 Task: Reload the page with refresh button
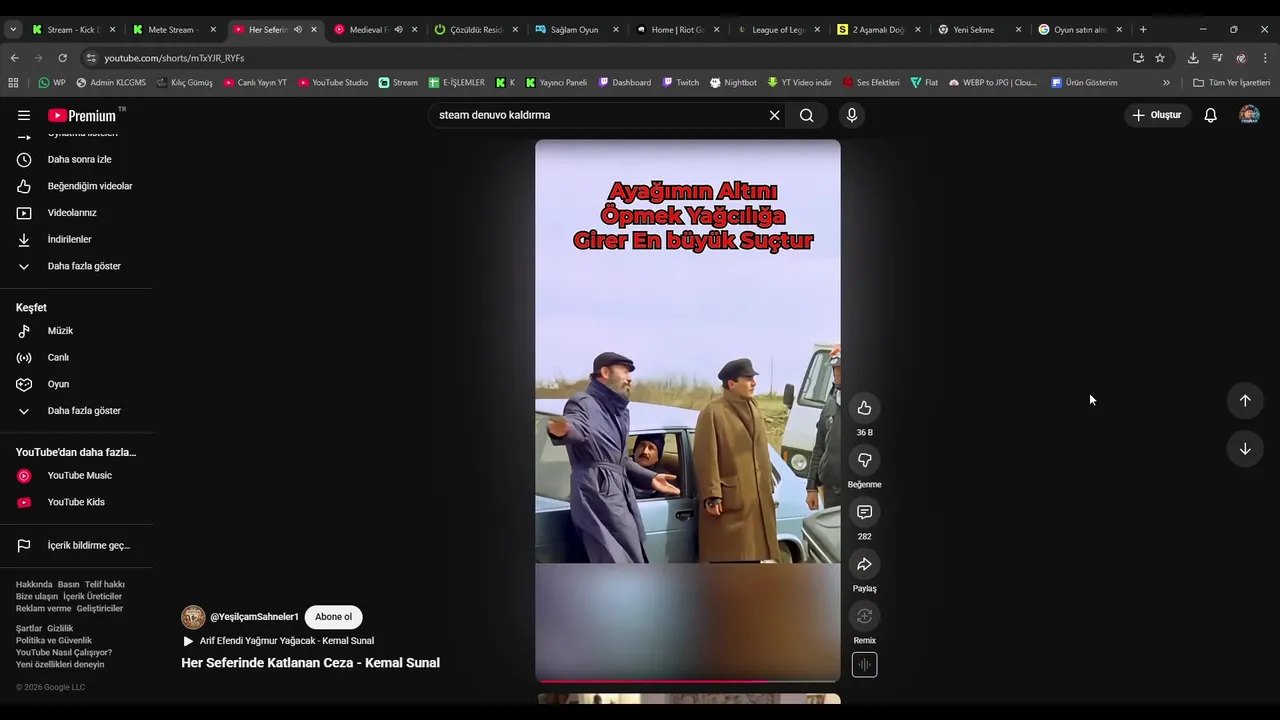pos(62,58)
